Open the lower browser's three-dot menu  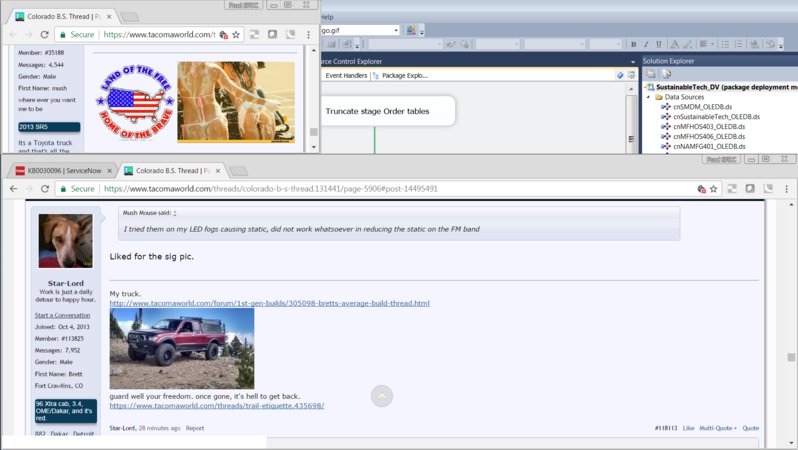tap(786, 189)
